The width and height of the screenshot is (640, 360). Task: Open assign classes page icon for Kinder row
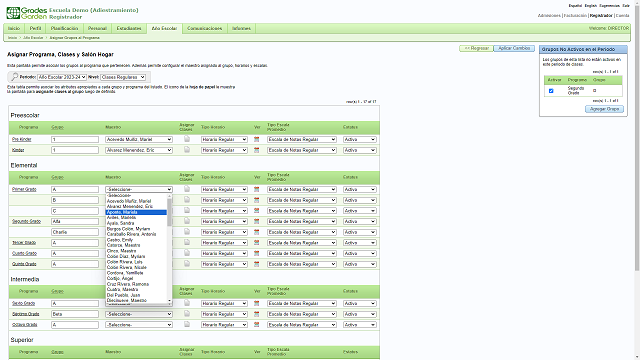(x=187, y=149)
